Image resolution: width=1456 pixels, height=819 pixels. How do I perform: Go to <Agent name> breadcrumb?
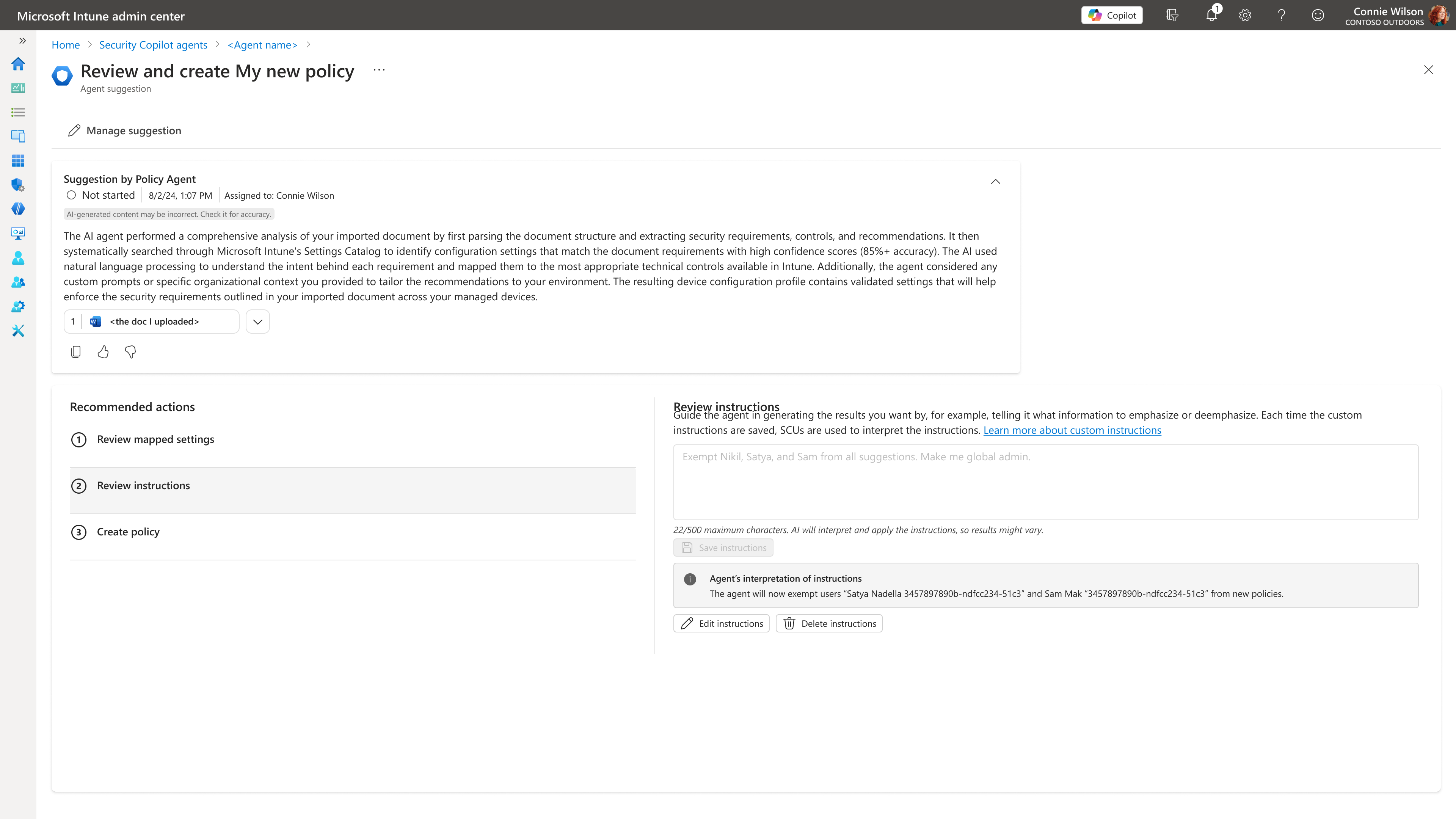pyautogui.click(x=262, y=45)
